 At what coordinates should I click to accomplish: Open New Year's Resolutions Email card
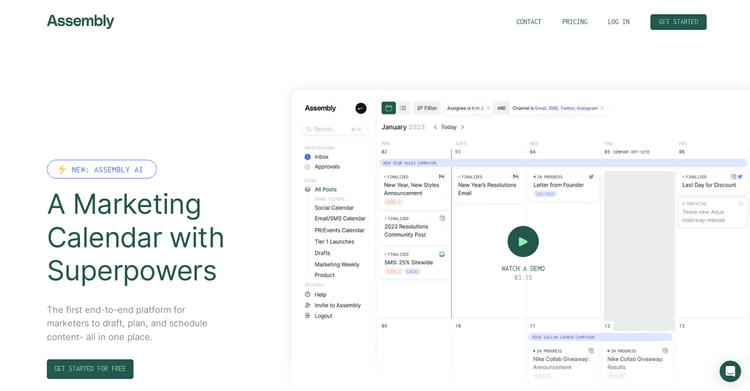tap(488, 187)
